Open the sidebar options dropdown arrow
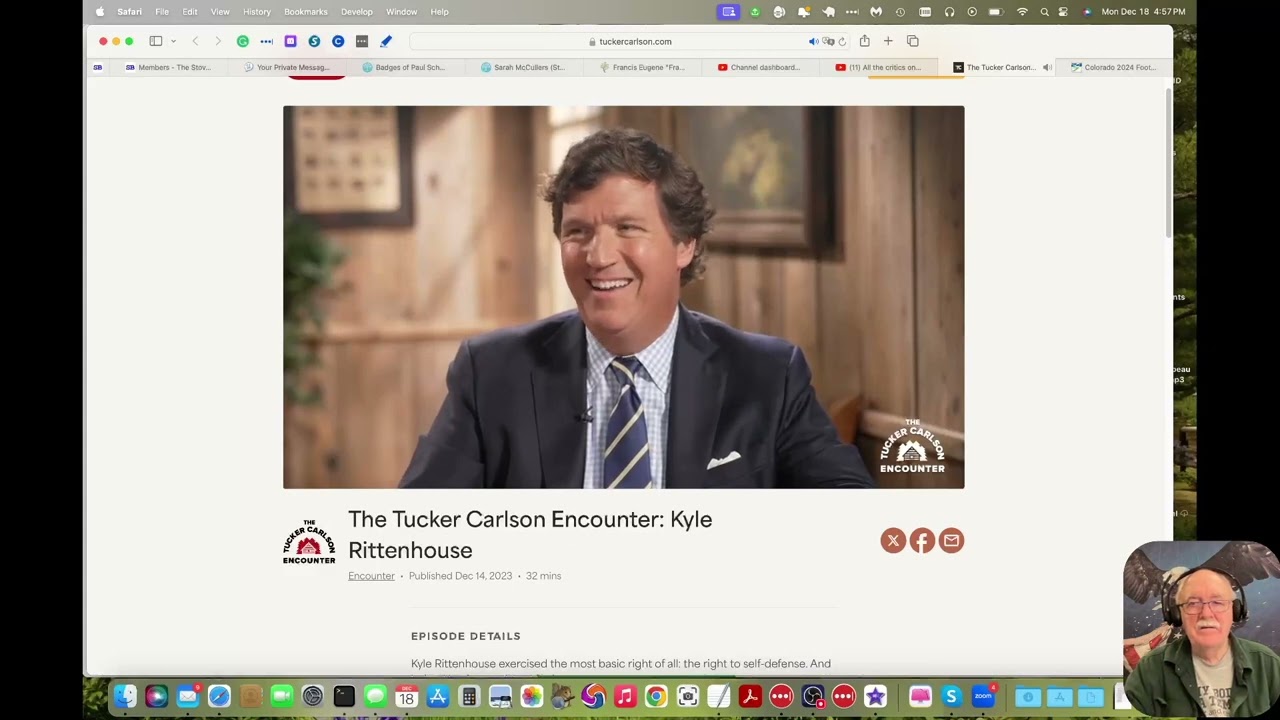The image size is (1280, 720). (173, 41)
